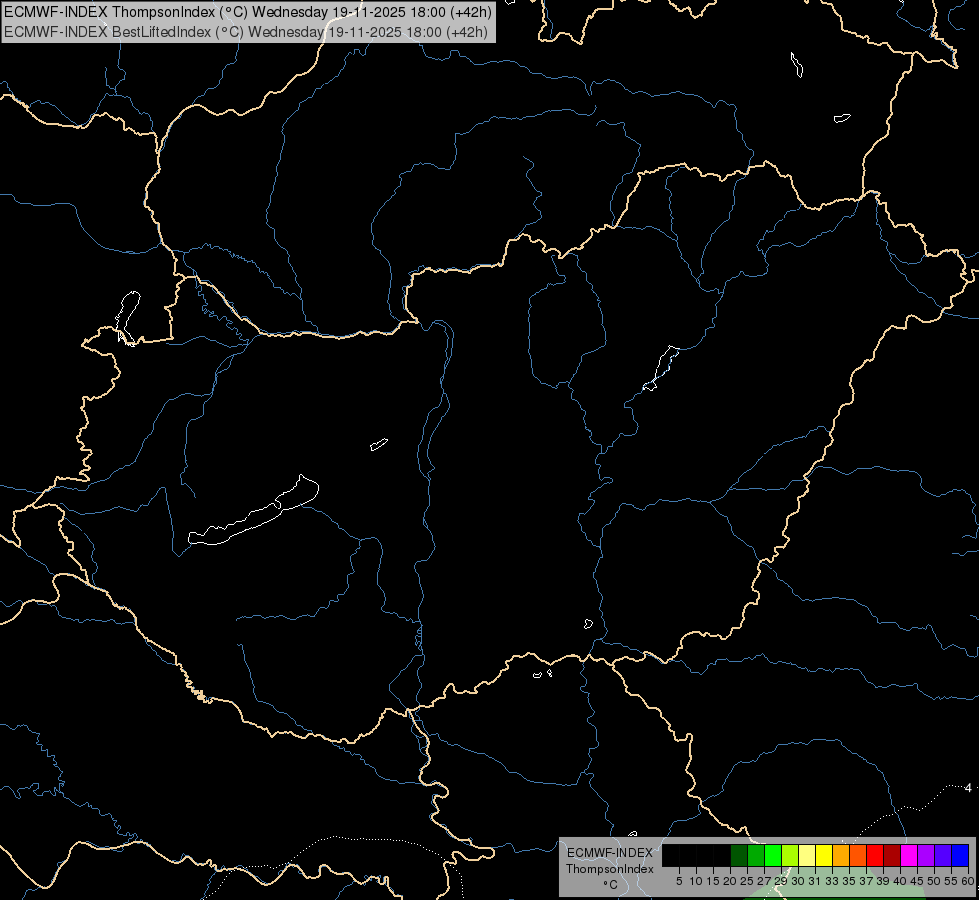Pick the medium green 25–27 legend swatch

coord(756,855)
